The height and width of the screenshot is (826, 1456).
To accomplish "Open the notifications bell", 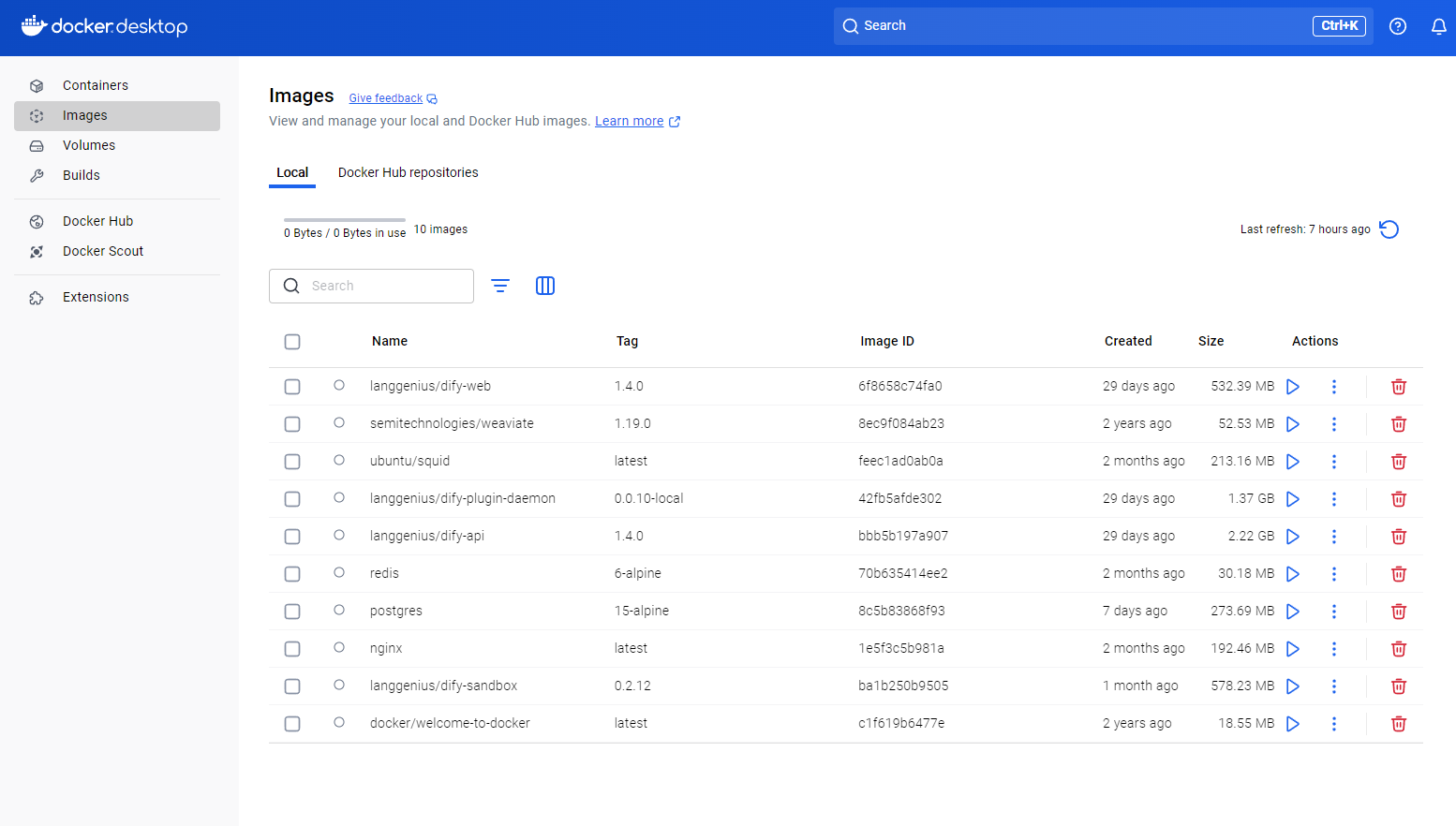I will 1438,26.
